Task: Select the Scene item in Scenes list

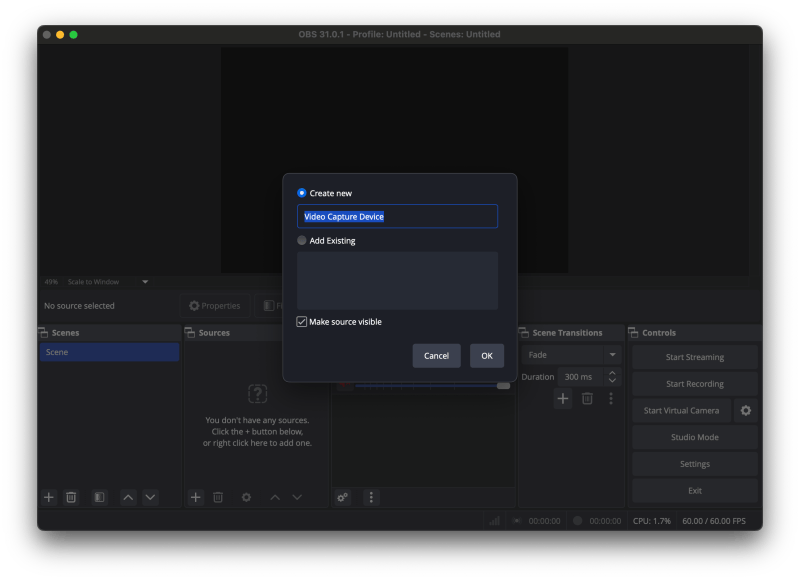Action: [109, 352]
